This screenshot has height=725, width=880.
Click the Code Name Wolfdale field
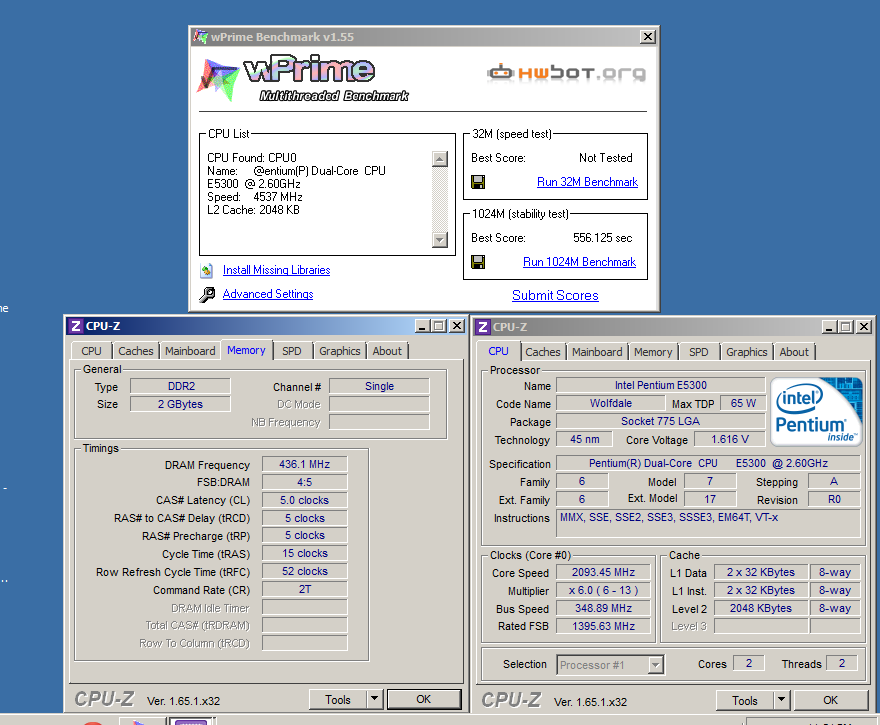point(611,404)
